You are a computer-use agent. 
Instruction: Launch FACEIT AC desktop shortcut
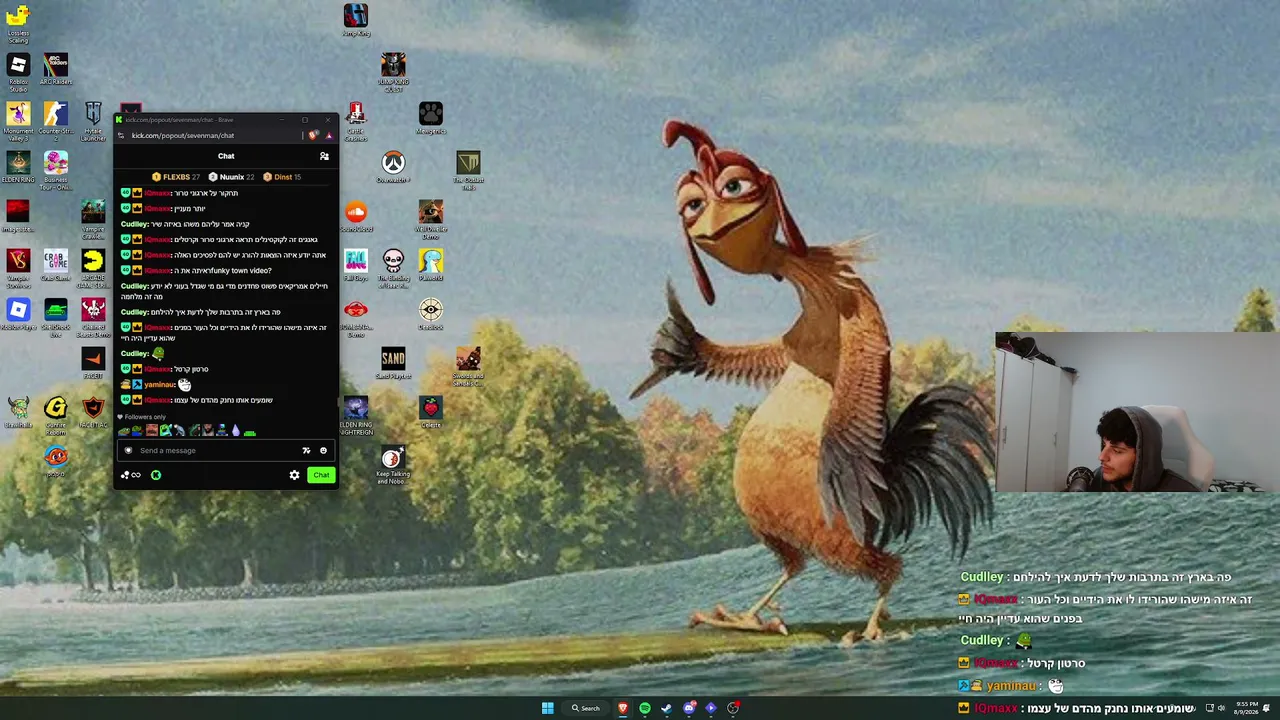click(93, 412)
